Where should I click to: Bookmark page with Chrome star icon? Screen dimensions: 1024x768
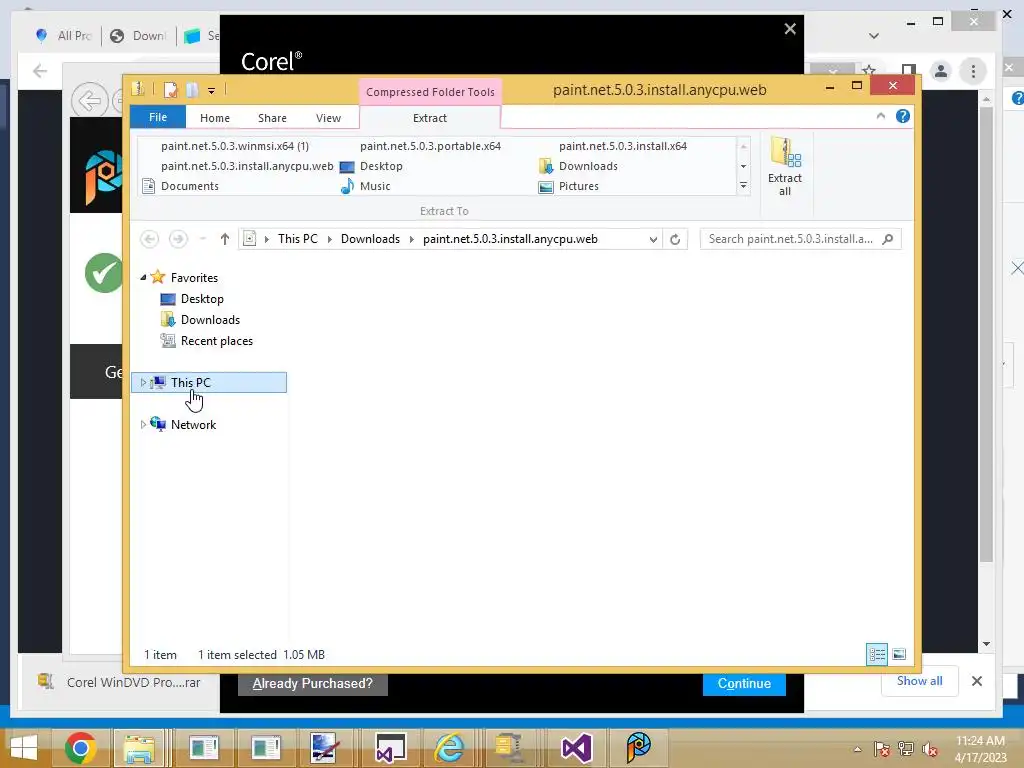click(869, 71)
